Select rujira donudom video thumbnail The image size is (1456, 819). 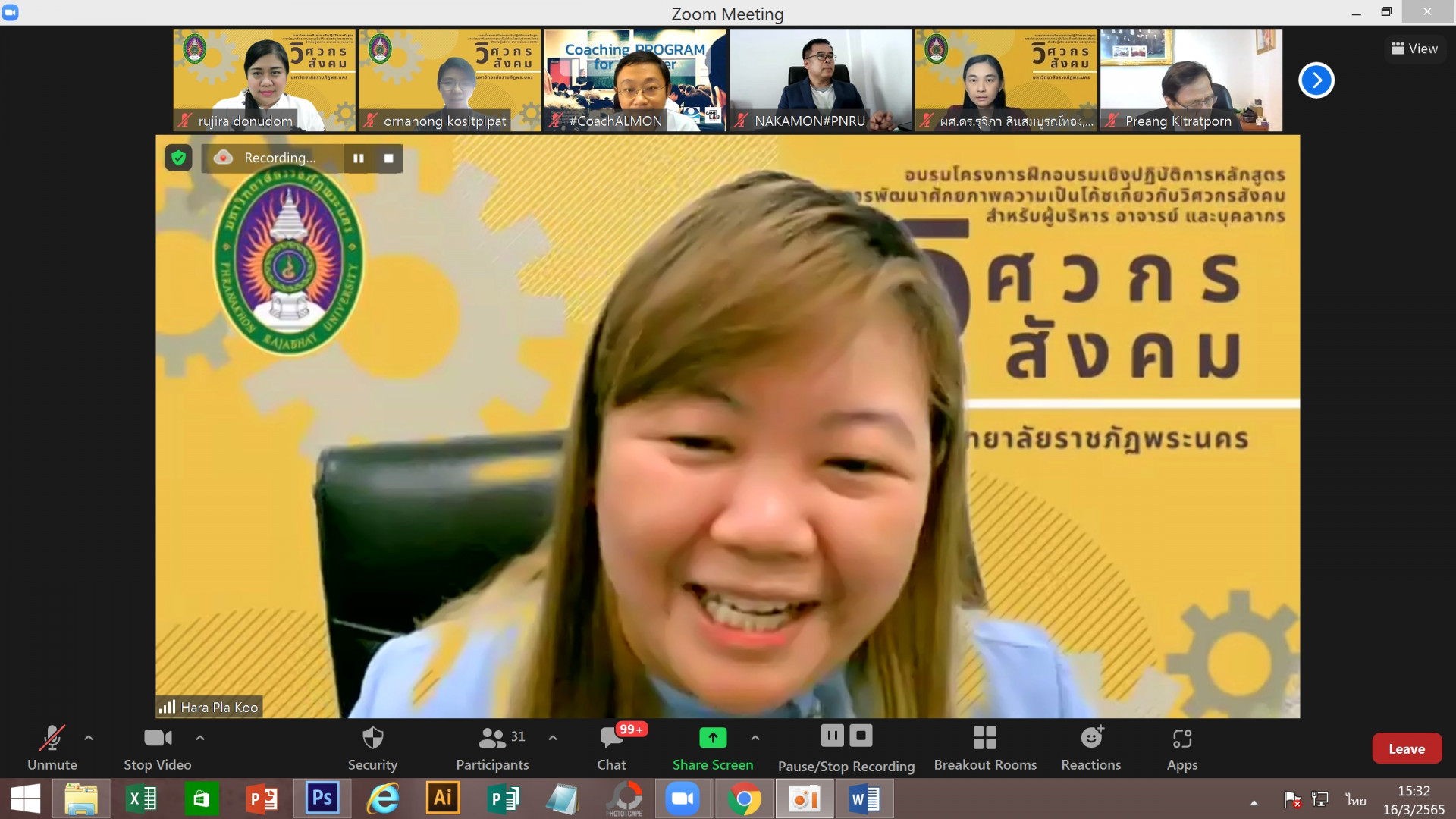pos(264,80)
